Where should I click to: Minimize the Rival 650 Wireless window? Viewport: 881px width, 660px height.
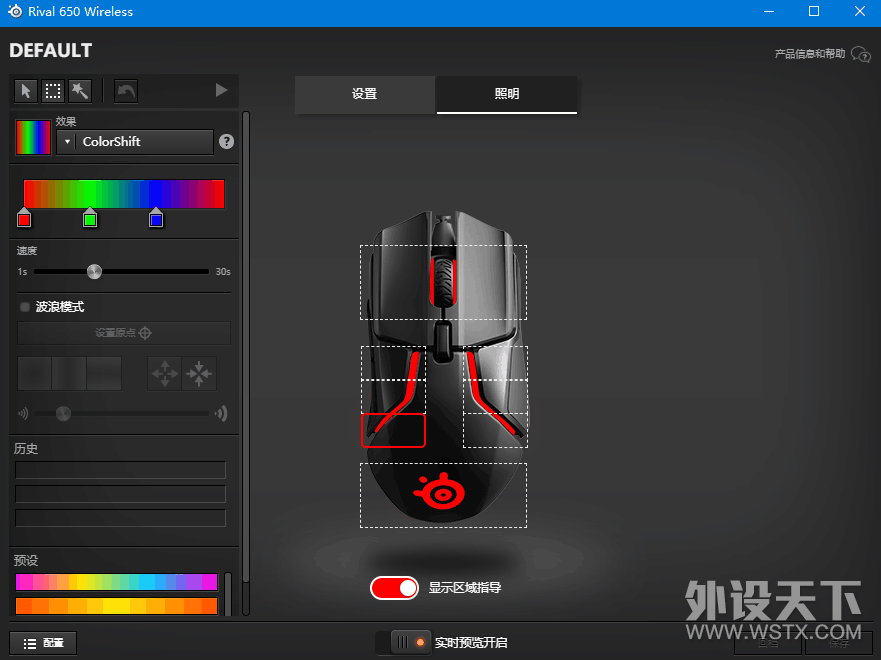[769, 11]
